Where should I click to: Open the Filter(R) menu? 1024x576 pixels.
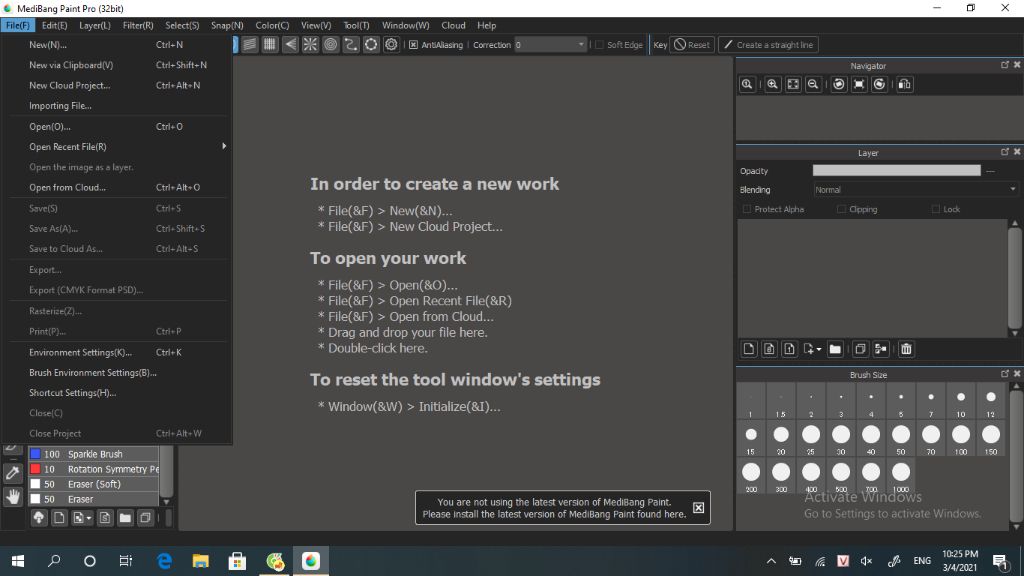(x=138, y=25)
